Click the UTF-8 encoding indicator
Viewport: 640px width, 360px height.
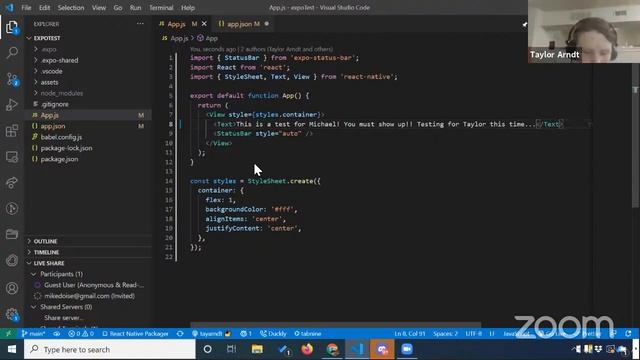tap(473, 333)
